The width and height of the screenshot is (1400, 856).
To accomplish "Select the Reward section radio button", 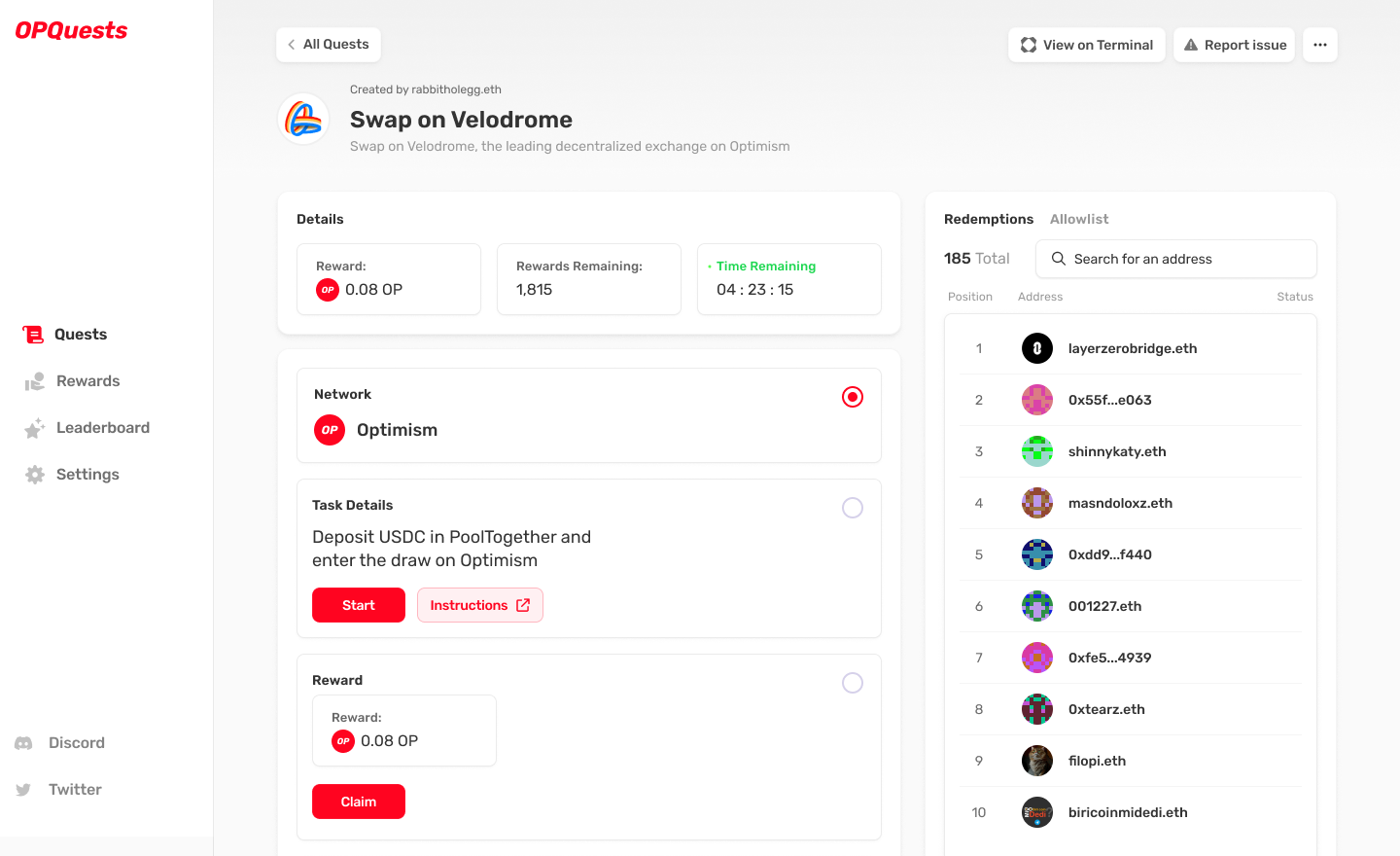I will pos(853,683).
